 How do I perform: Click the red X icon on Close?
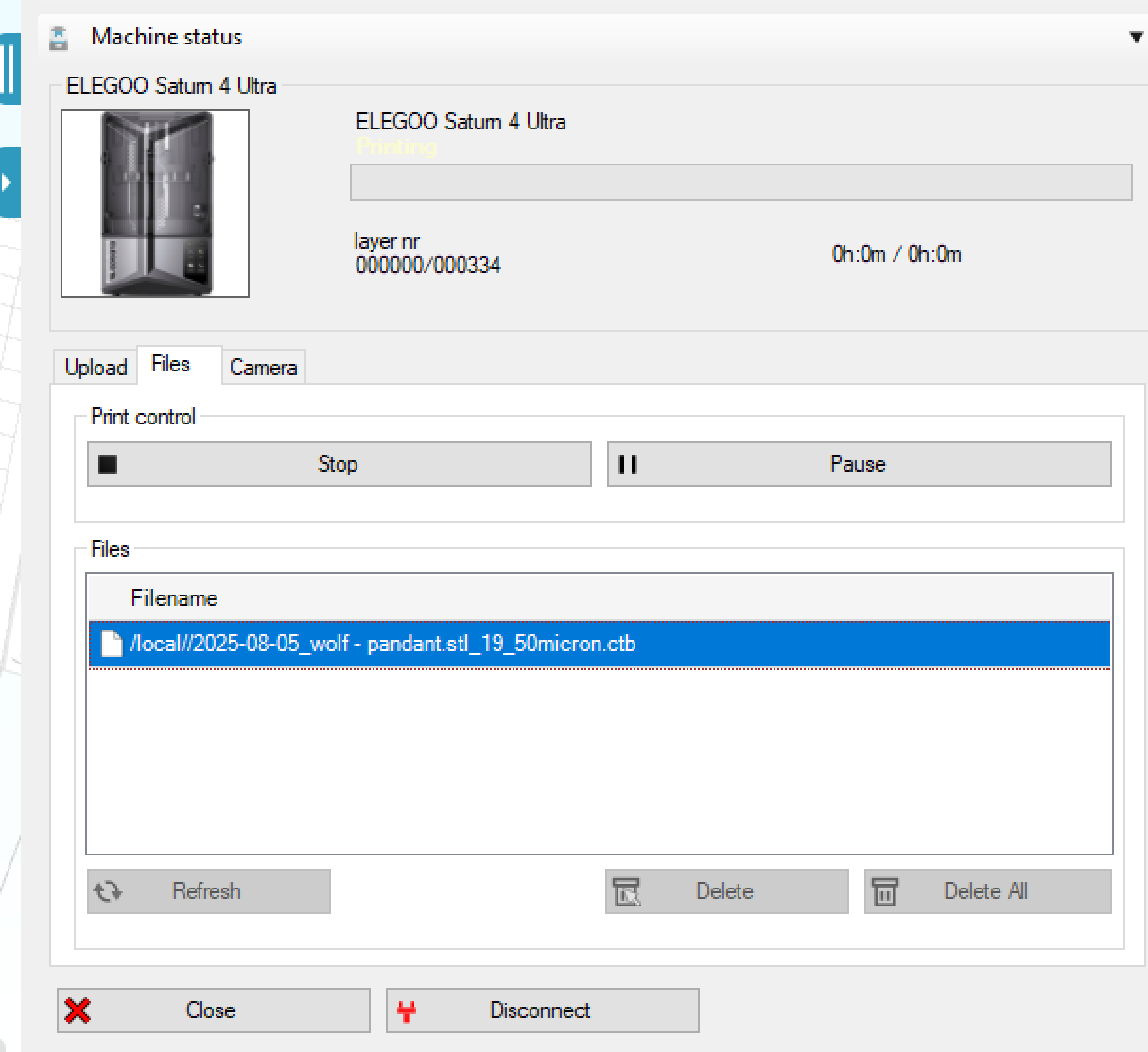(x=78, y=1010)
